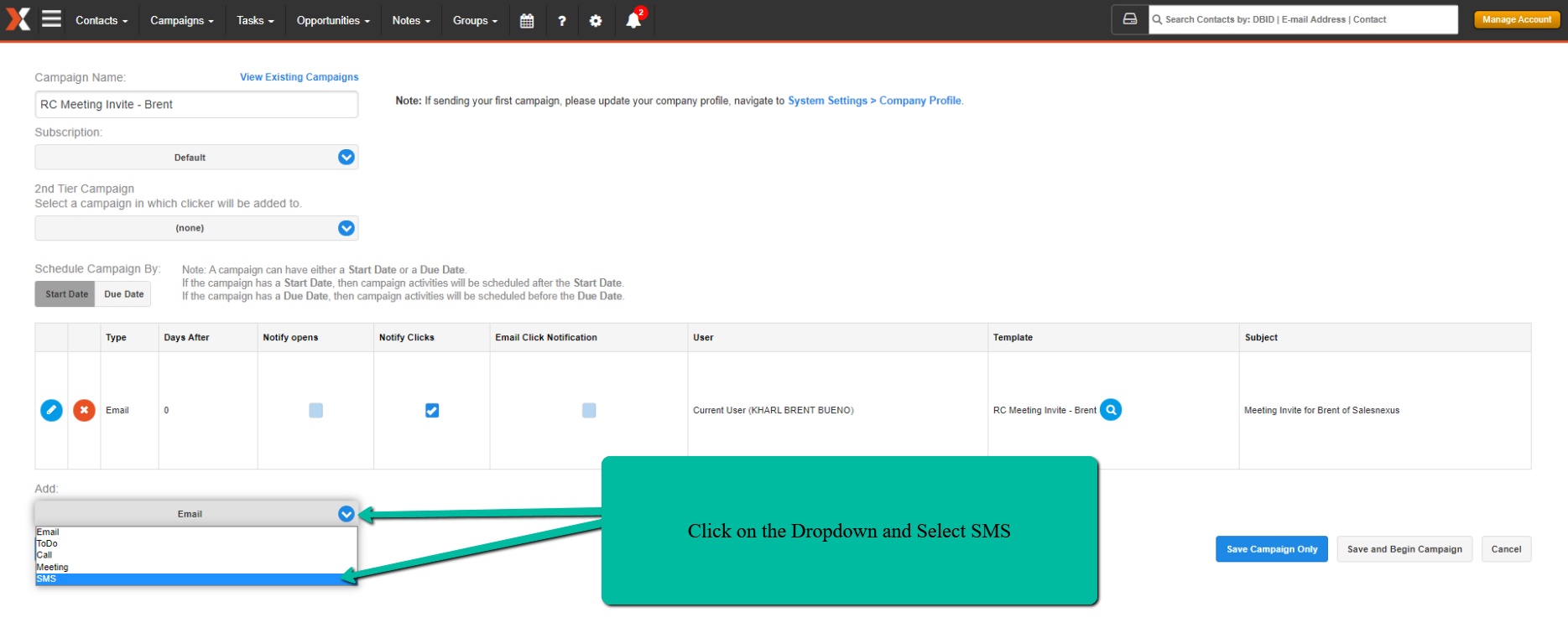The image size is (1568, 628).
Task: Preview the RC Meeting Invite template
Action: click(x=1111, y=410)
